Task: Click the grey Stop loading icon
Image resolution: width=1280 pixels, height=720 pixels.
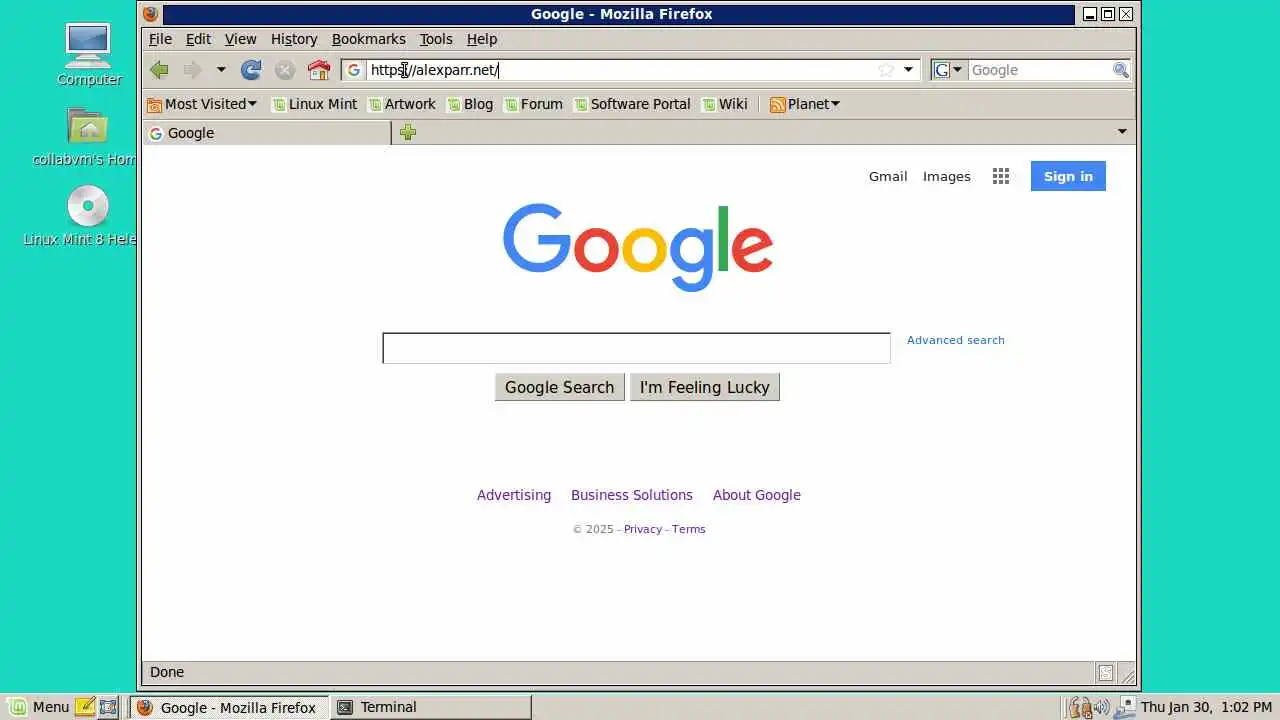Action: (x=285, y=70)
